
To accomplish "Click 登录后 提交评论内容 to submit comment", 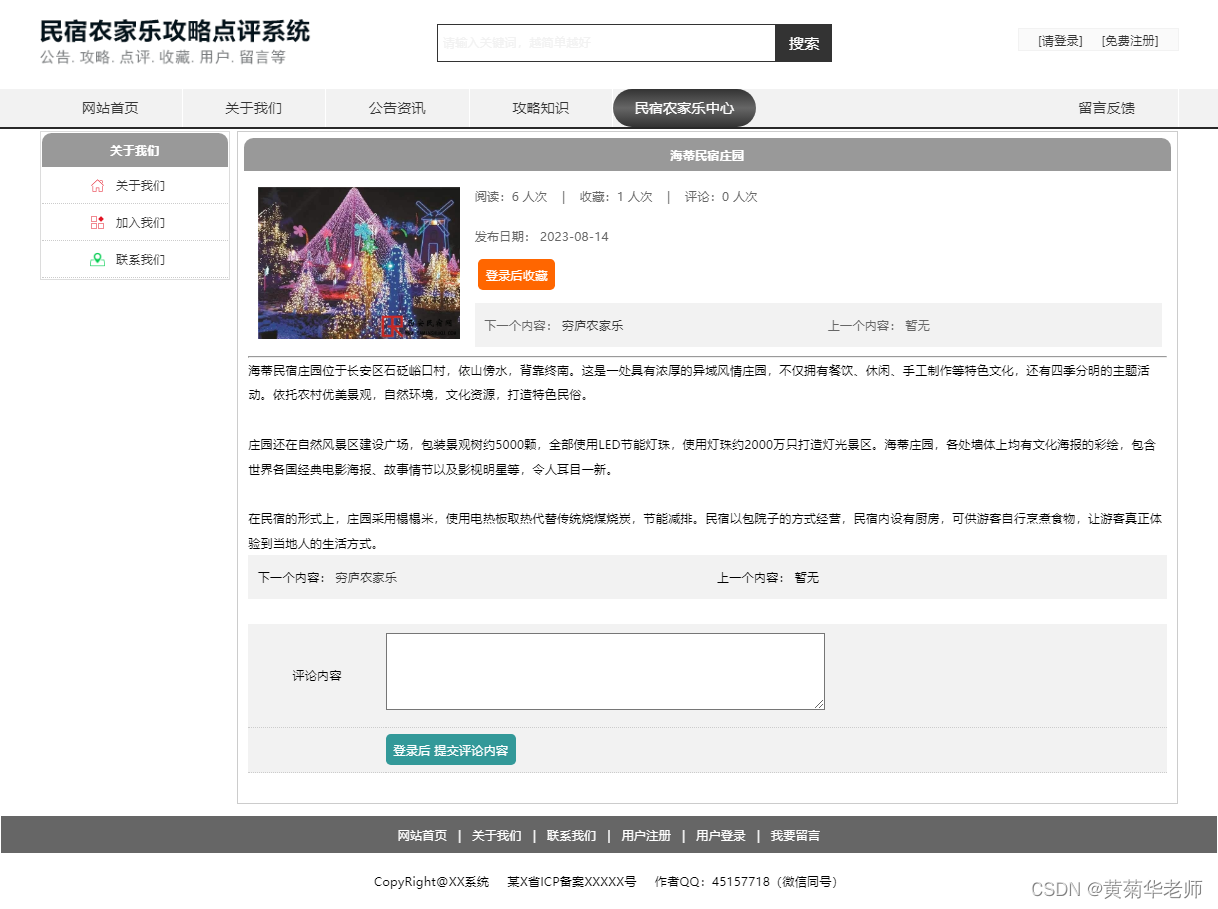I will point(451,749).
